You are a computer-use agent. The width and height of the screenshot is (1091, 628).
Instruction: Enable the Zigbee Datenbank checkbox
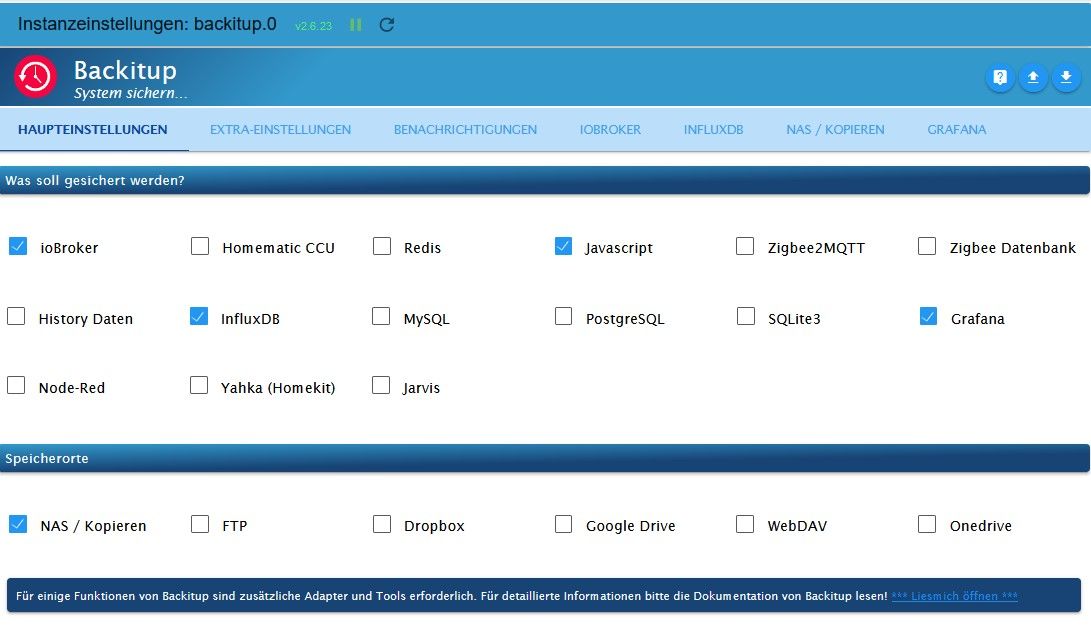[927, 246]
